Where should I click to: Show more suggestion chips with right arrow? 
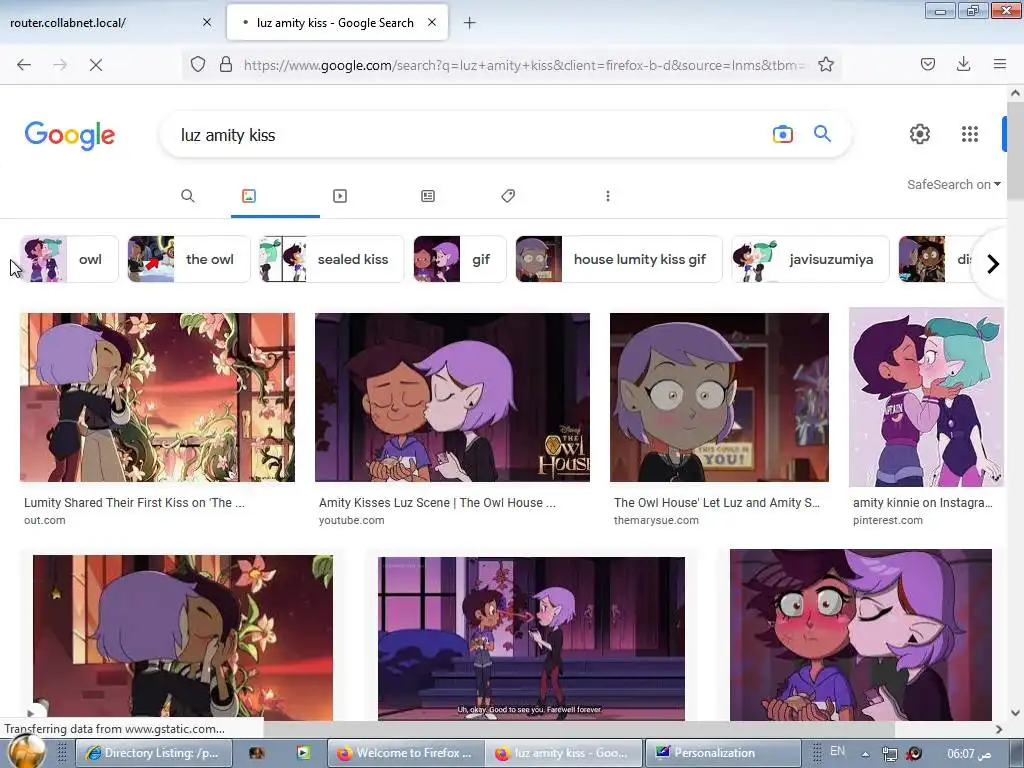992,264
